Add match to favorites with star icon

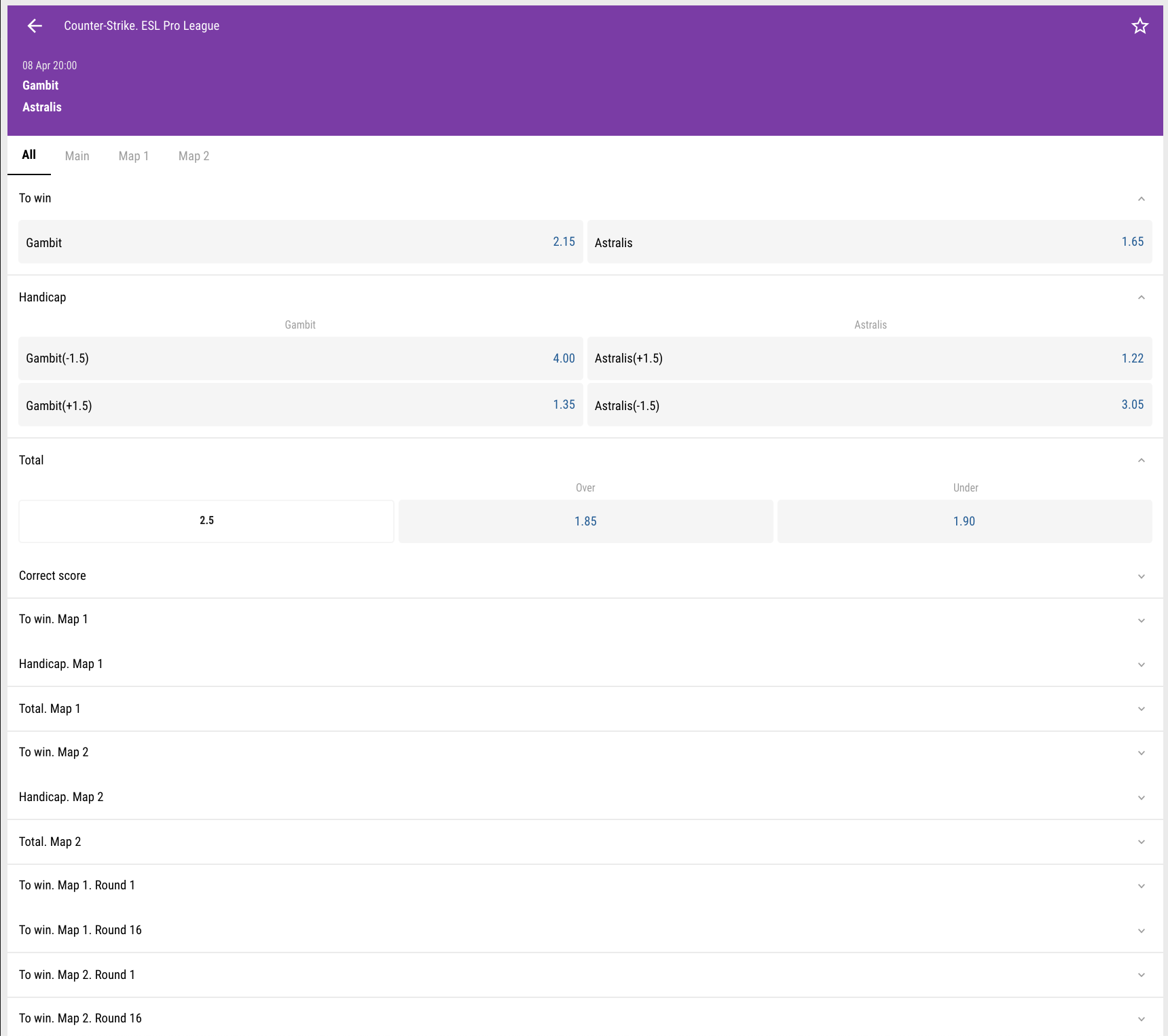tap(1139, 26)
